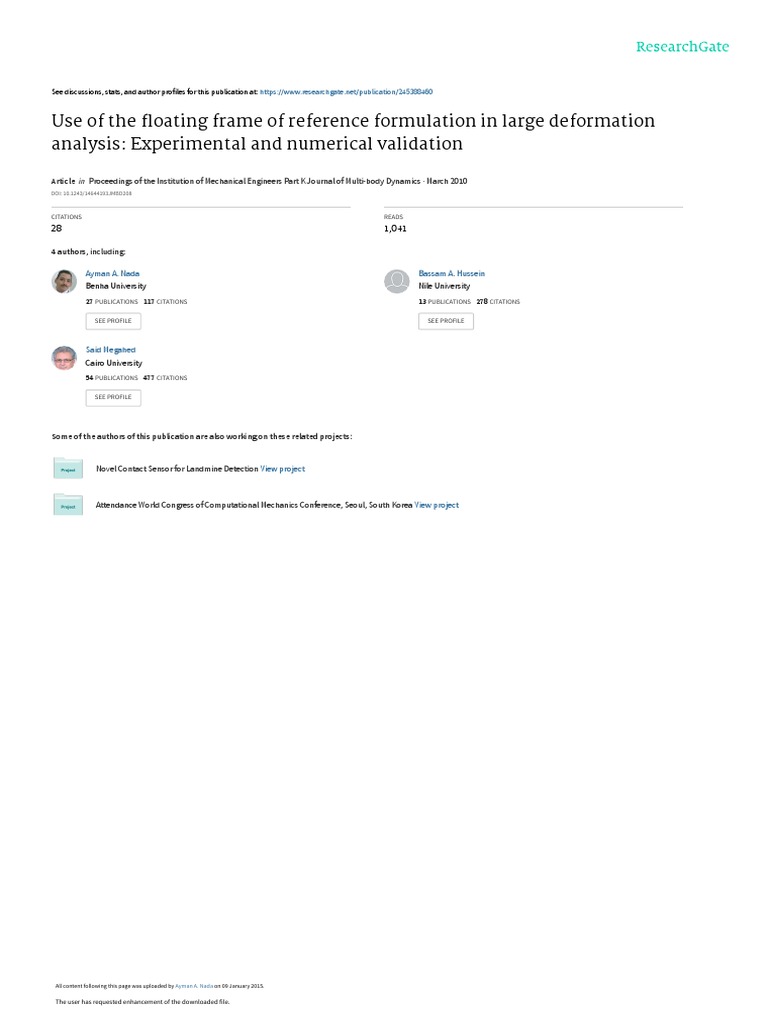Screen dimensions: 768x1024
Task: Open Said Megahed author name link
Action: (109, 350)
